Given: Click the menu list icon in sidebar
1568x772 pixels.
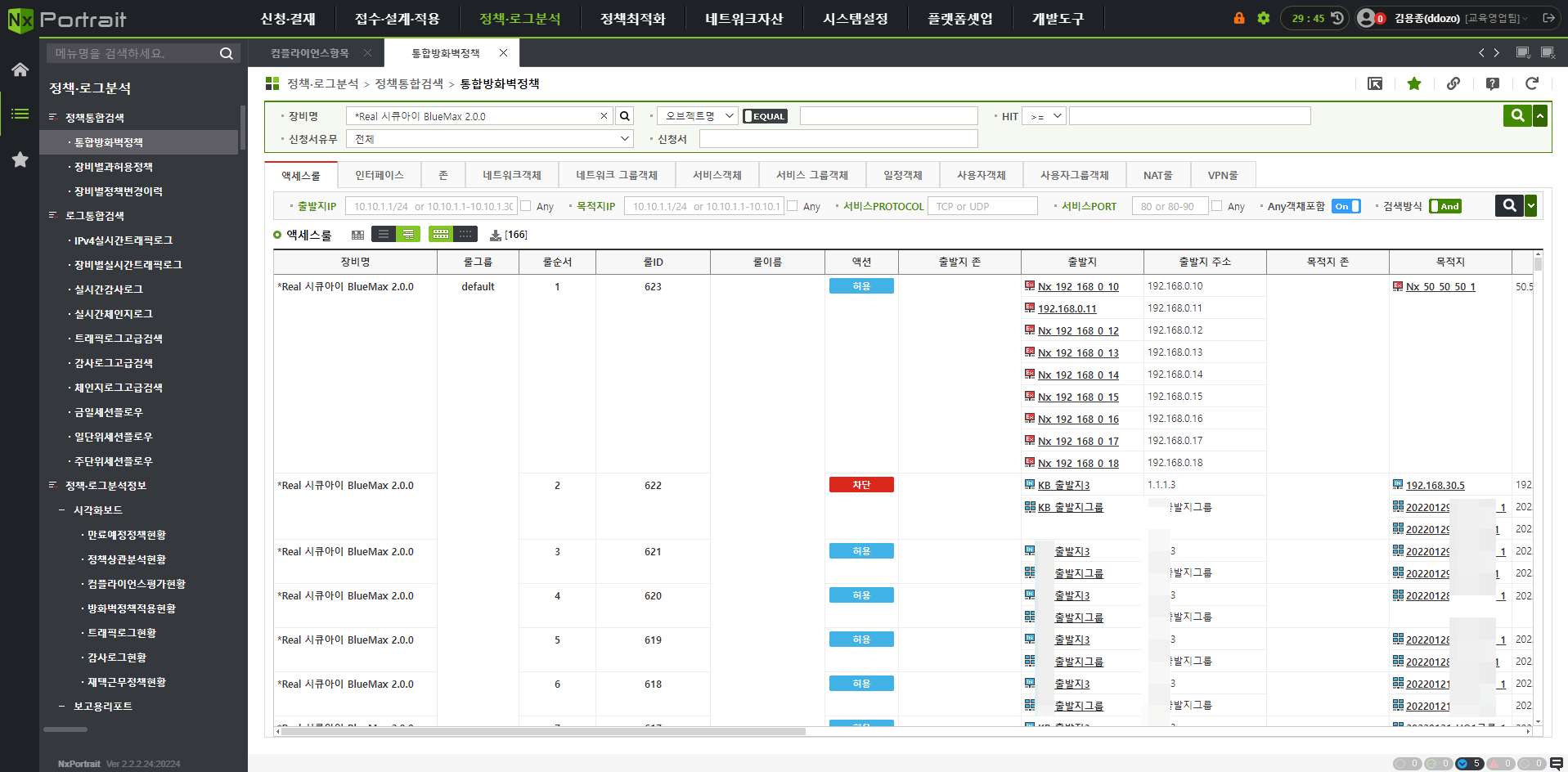Looking at the screenshot, I should (x=20, y=114).
